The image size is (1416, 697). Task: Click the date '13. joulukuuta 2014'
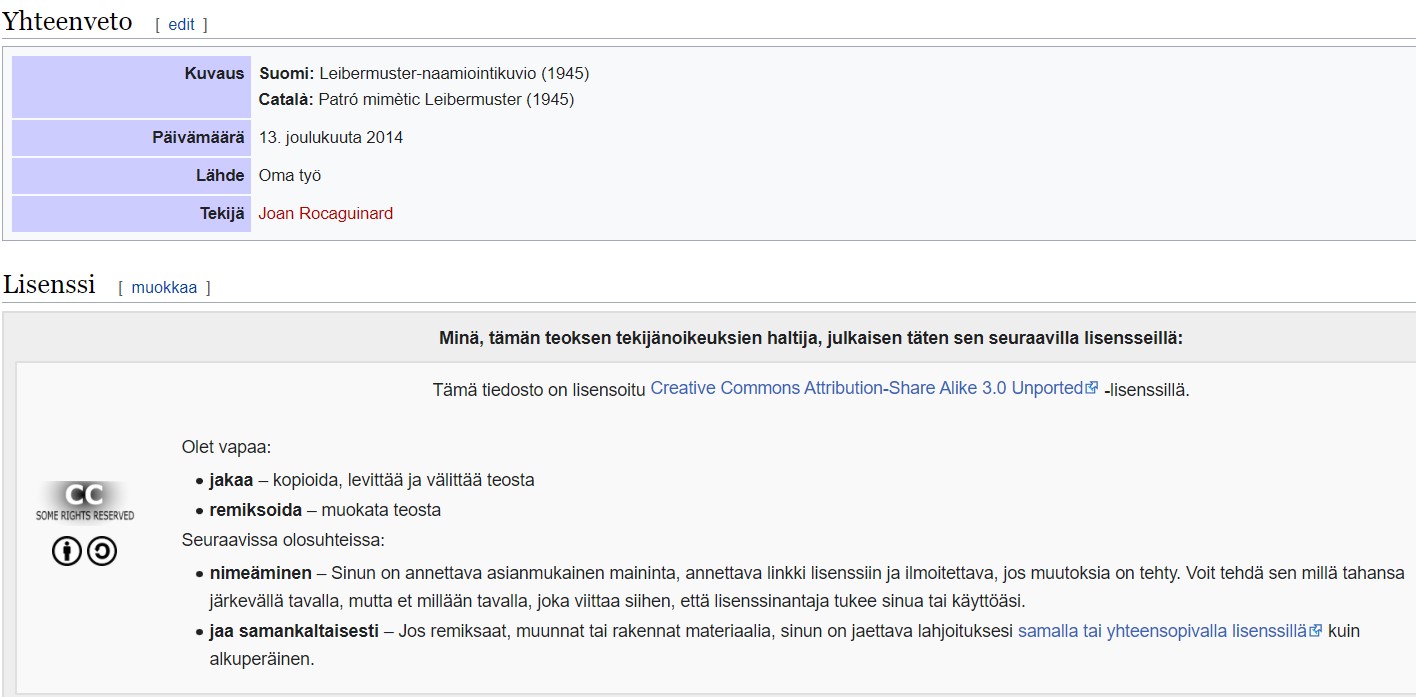[x=331, y=137]
